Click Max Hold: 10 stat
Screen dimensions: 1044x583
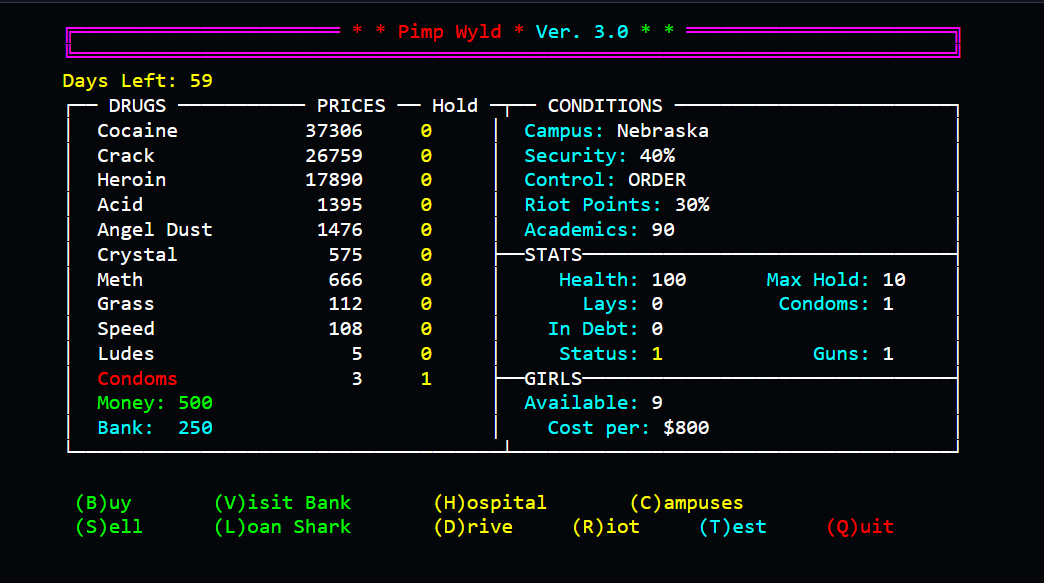click(x=836, y=280)
